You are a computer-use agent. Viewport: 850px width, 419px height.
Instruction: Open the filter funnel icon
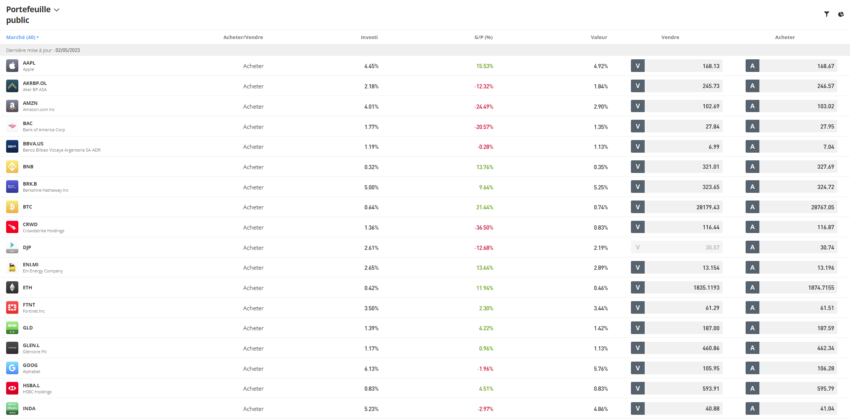(826, 15)
